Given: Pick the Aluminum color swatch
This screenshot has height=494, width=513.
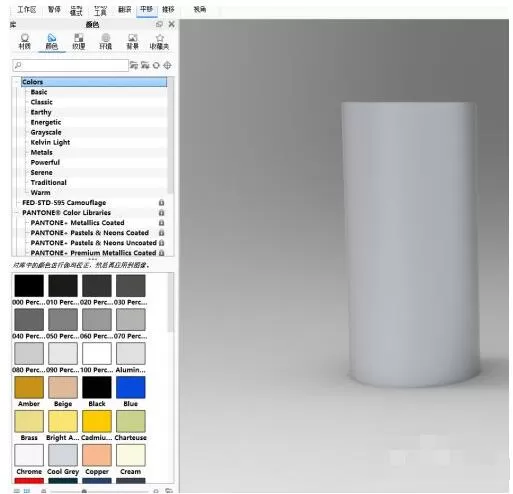Looking at the screenshot, I should click(x=131, y=353).
